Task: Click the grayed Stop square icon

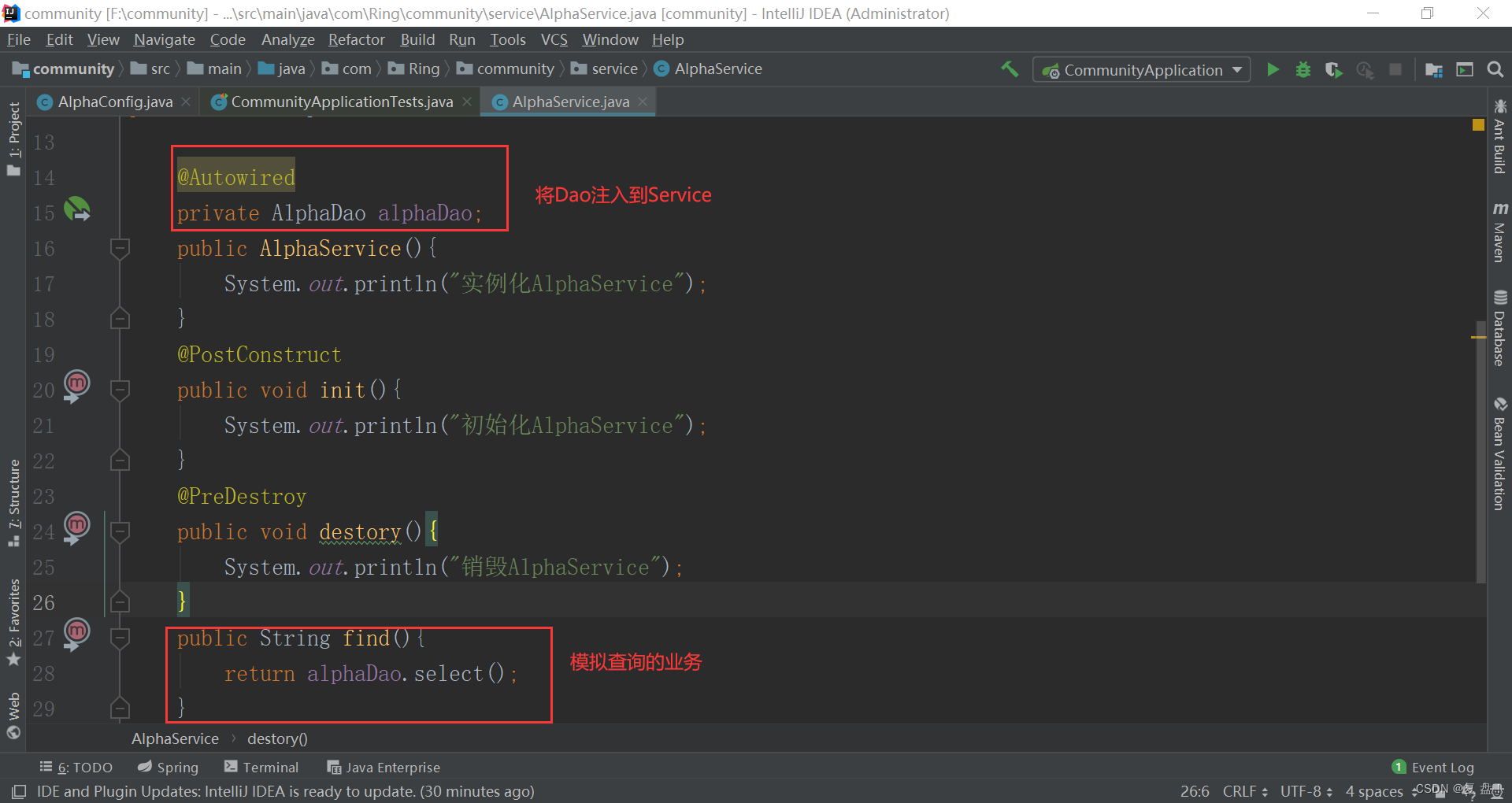Action: [1395, 69]
